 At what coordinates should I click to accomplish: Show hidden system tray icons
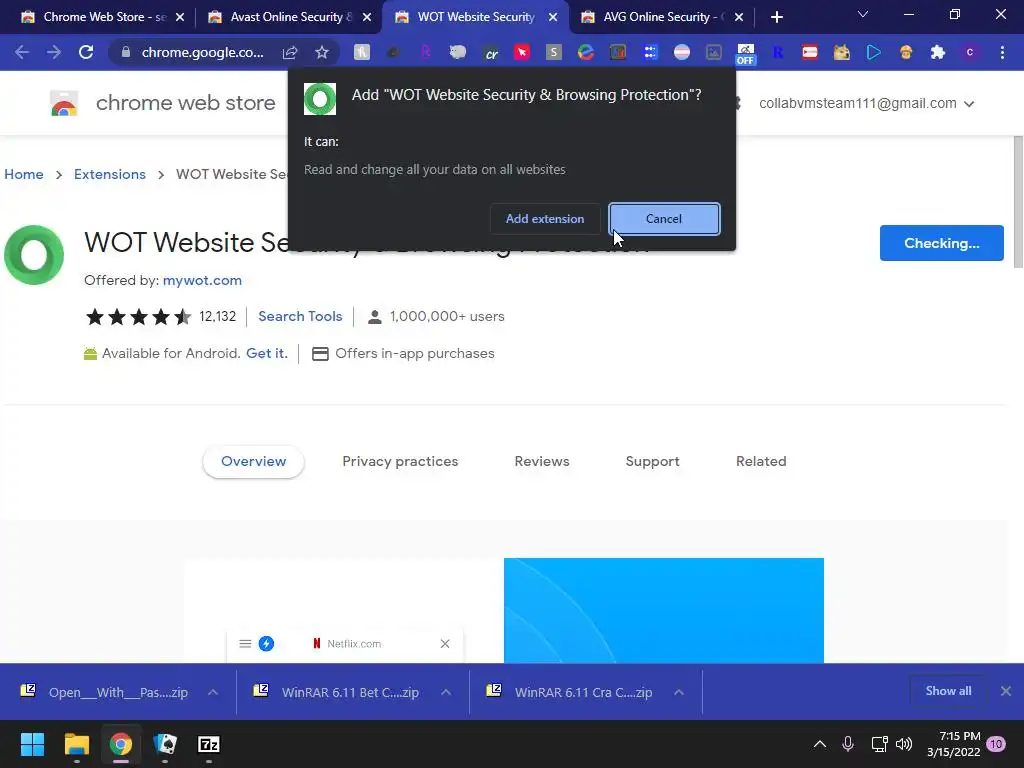click(820, 744)
